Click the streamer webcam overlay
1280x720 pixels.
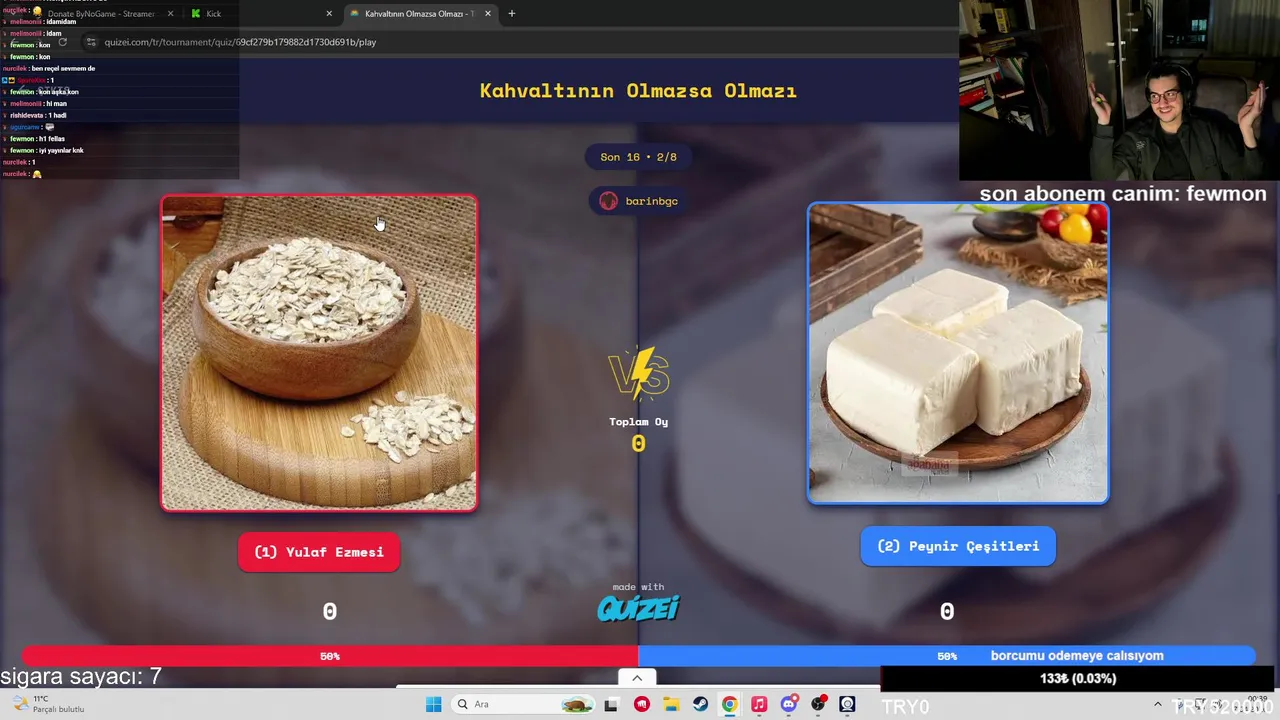coord(1119,90)
